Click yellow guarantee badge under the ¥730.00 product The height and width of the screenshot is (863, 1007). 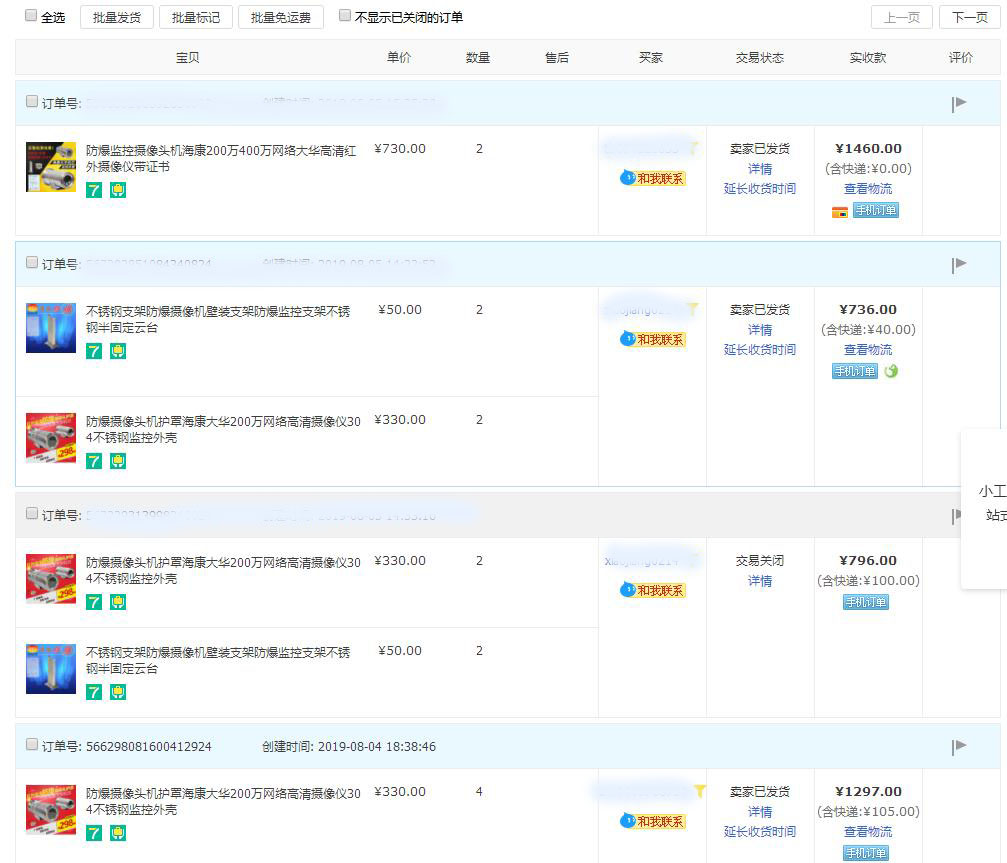point(118,189)
